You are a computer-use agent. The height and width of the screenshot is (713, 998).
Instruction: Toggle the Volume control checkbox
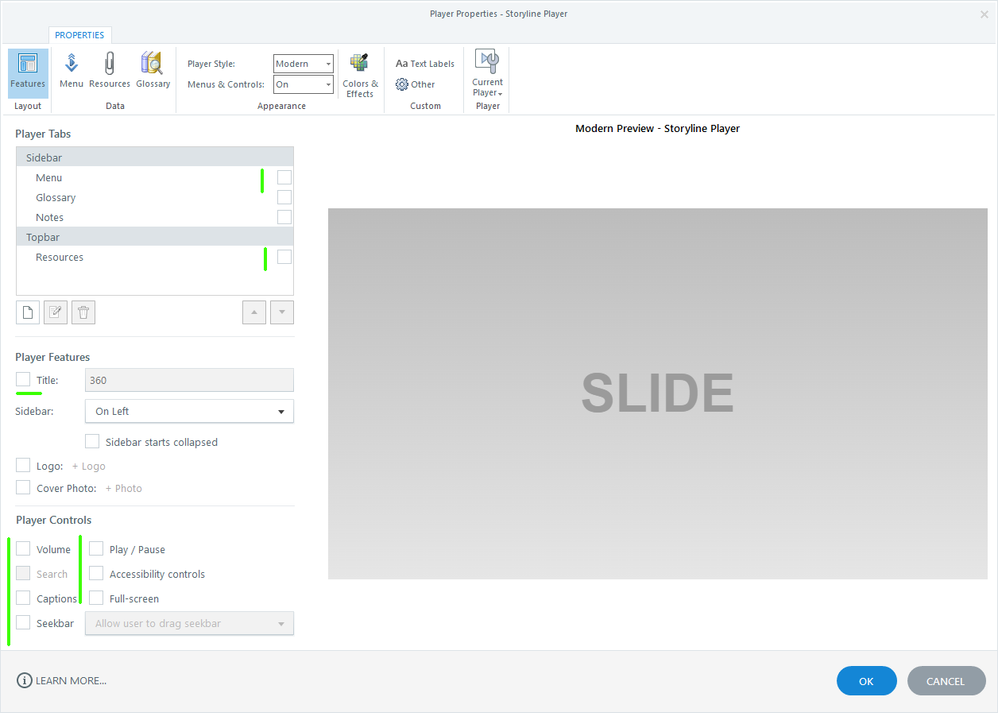[x=23, y=549]
